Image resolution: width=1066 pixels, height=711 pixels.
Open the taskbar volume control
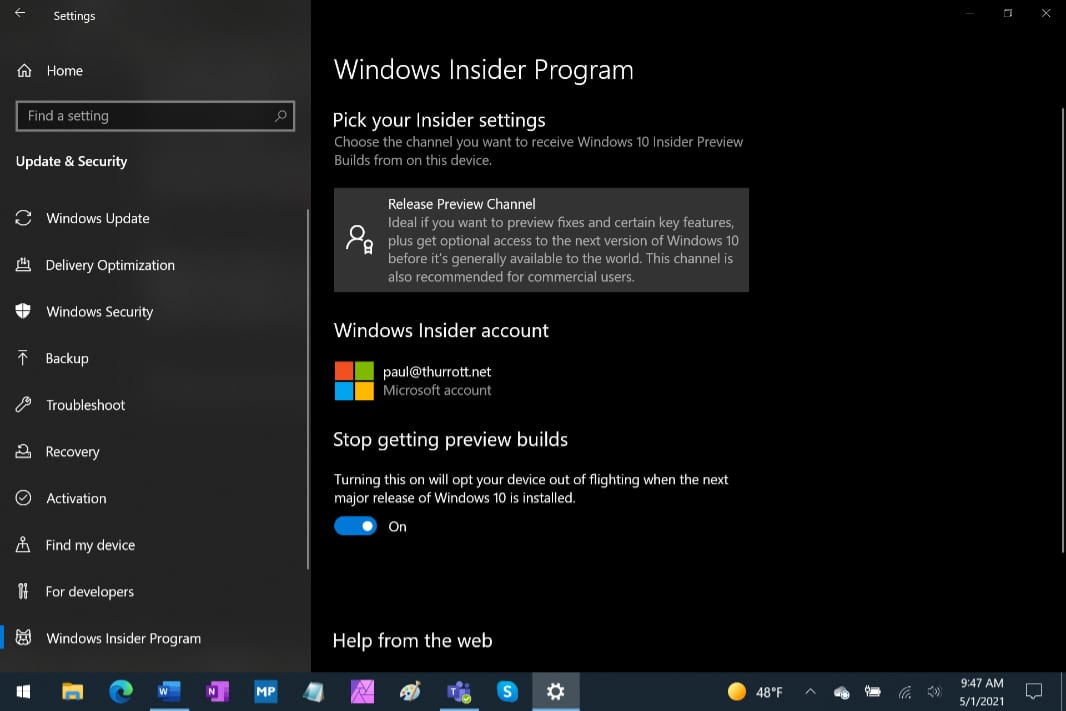(x=935, y=691)
